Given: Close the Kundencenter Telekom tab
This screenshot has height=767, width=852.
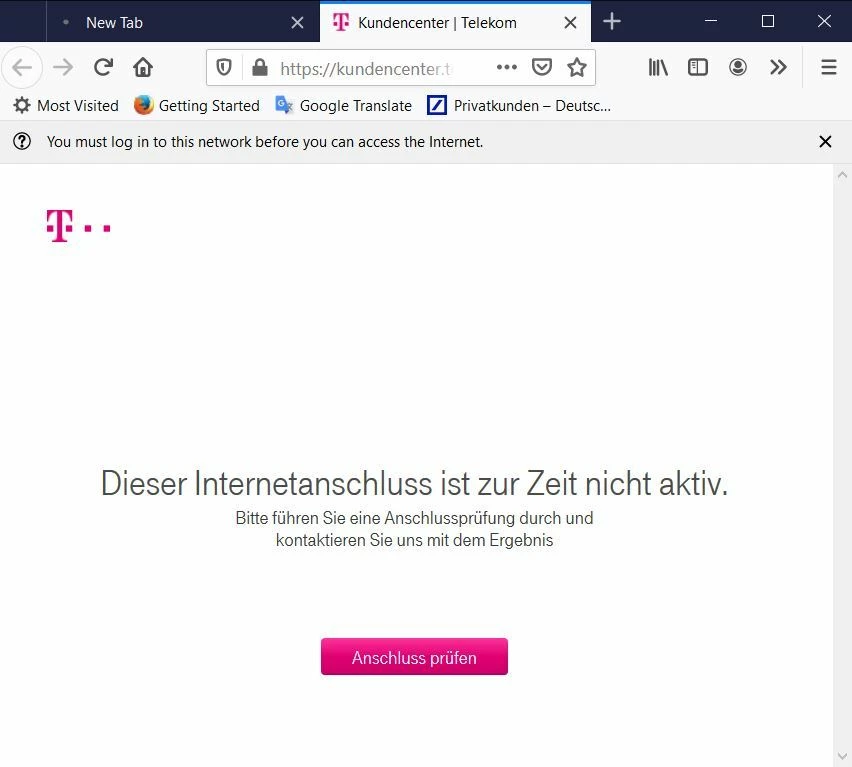Looking at the screenshot, I should (x=570, y=23).
